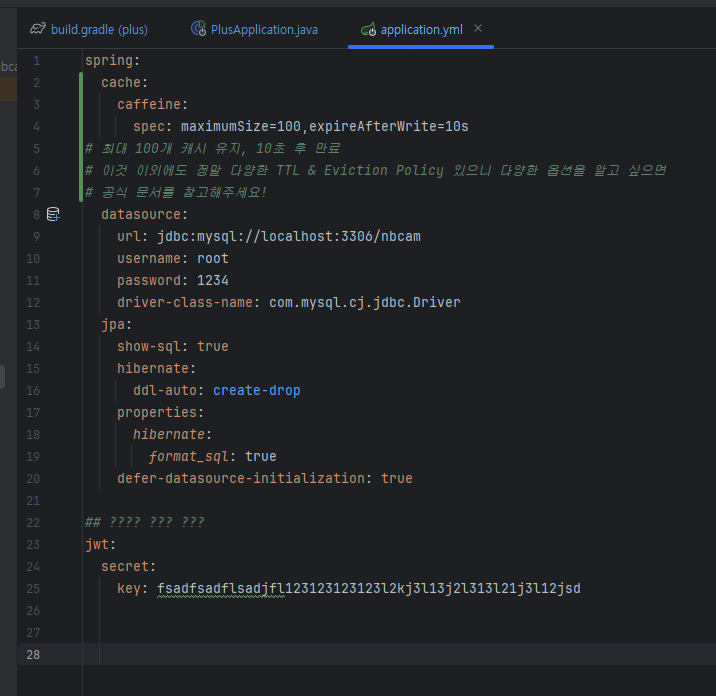
Task: Click the show-sql 'true' value
Action: (213, 346)
